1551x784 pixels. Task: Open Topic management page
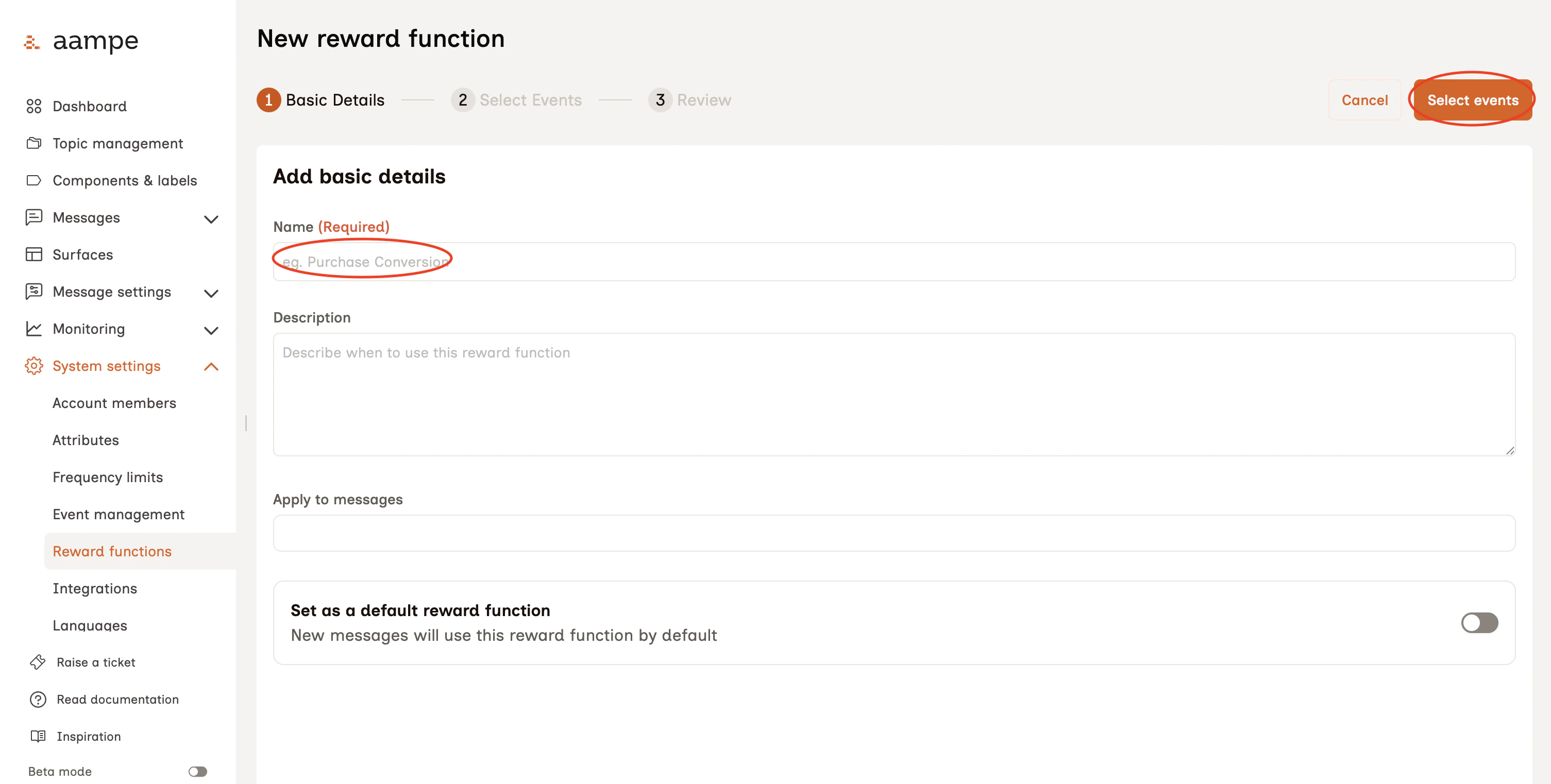tap(118, 143)
